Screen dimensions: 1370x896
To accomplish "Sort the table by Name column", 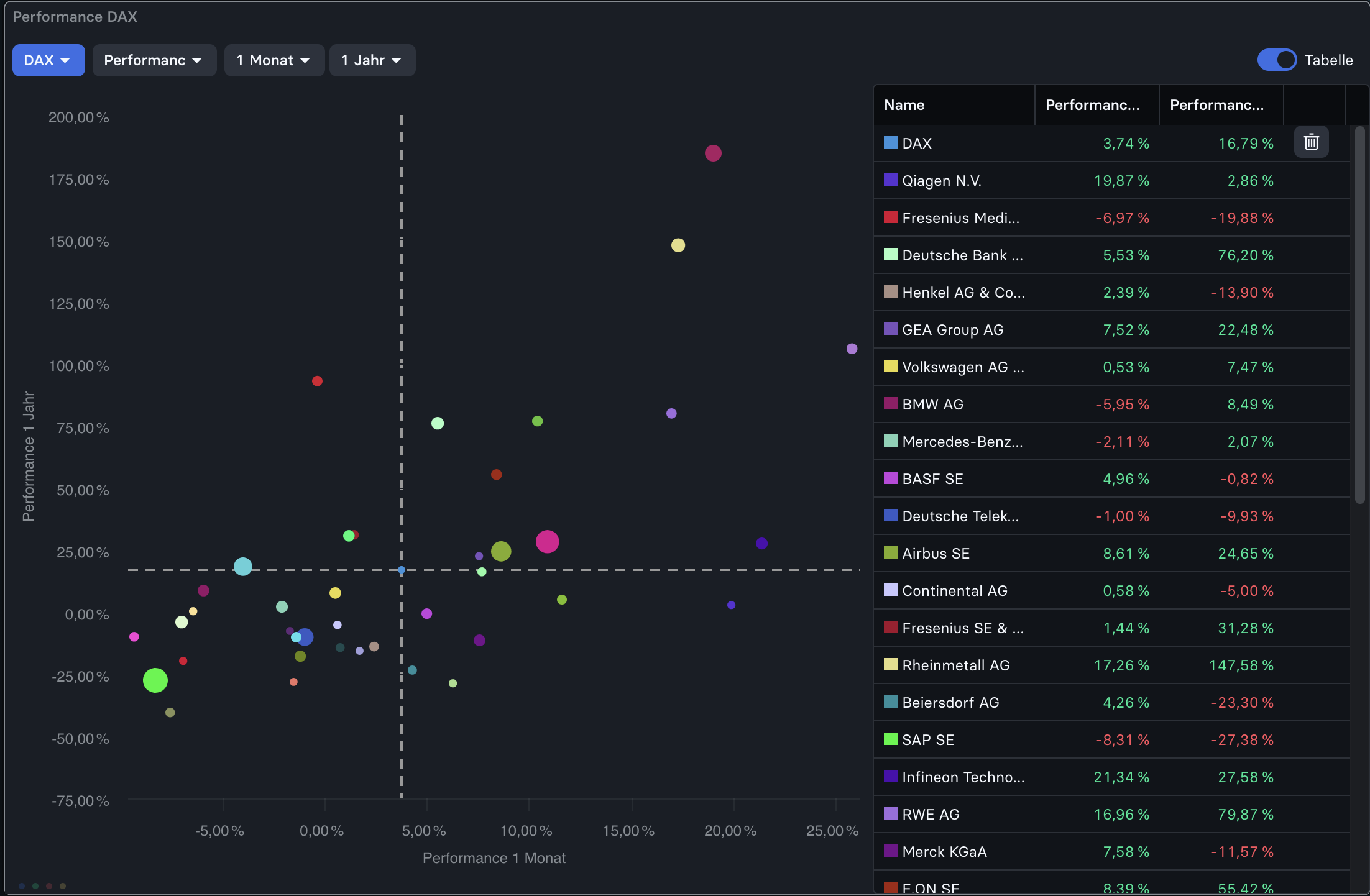I will [904, 104].
